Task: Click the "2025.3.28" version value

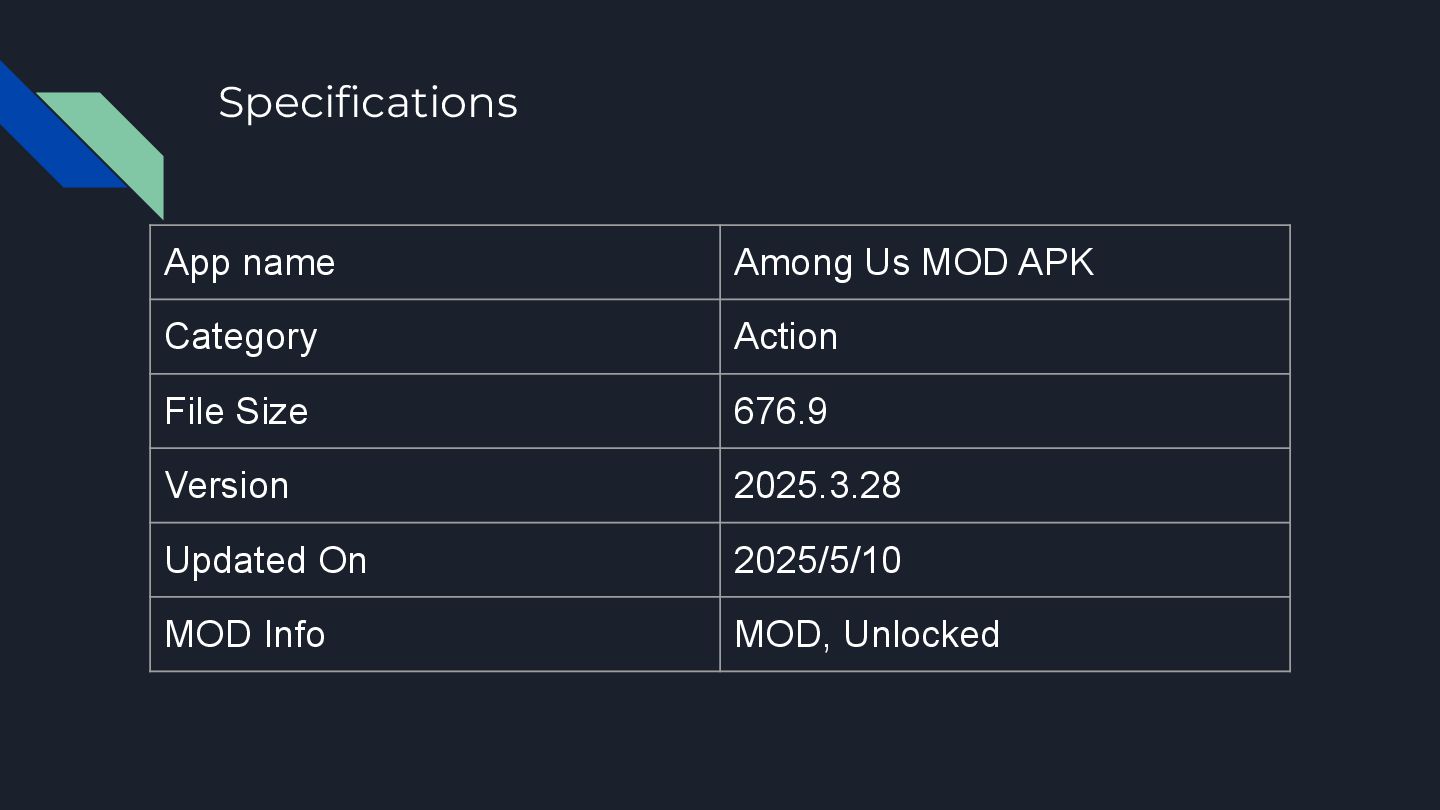Action: tap(817, 486)
